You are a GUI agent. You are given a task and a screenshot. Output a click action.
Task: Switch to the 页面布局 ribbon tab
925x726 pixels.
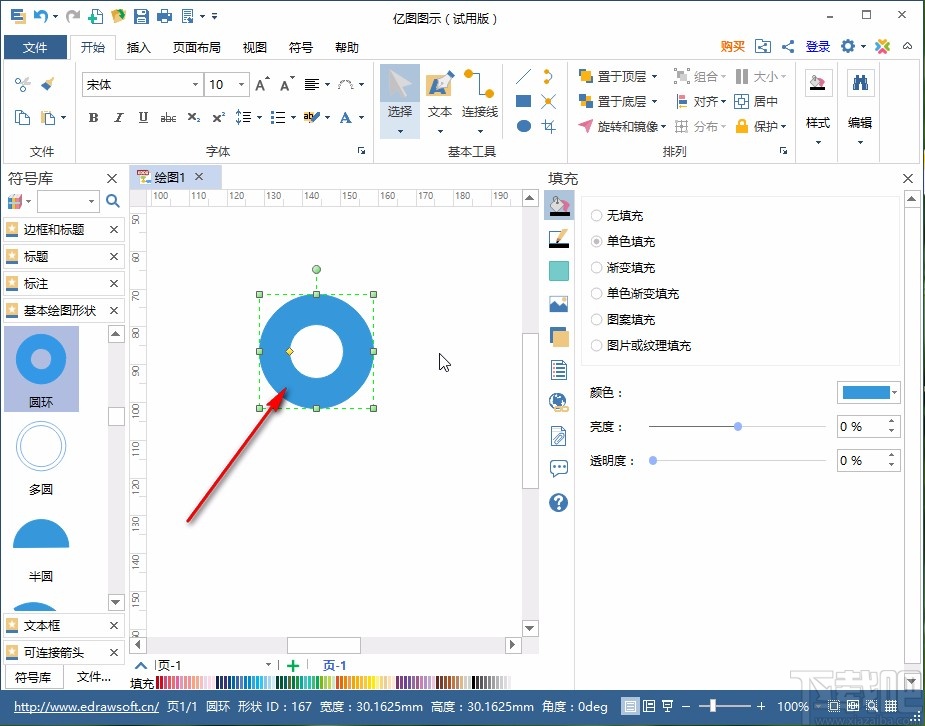pyautogui.click(x=196, y=47)
